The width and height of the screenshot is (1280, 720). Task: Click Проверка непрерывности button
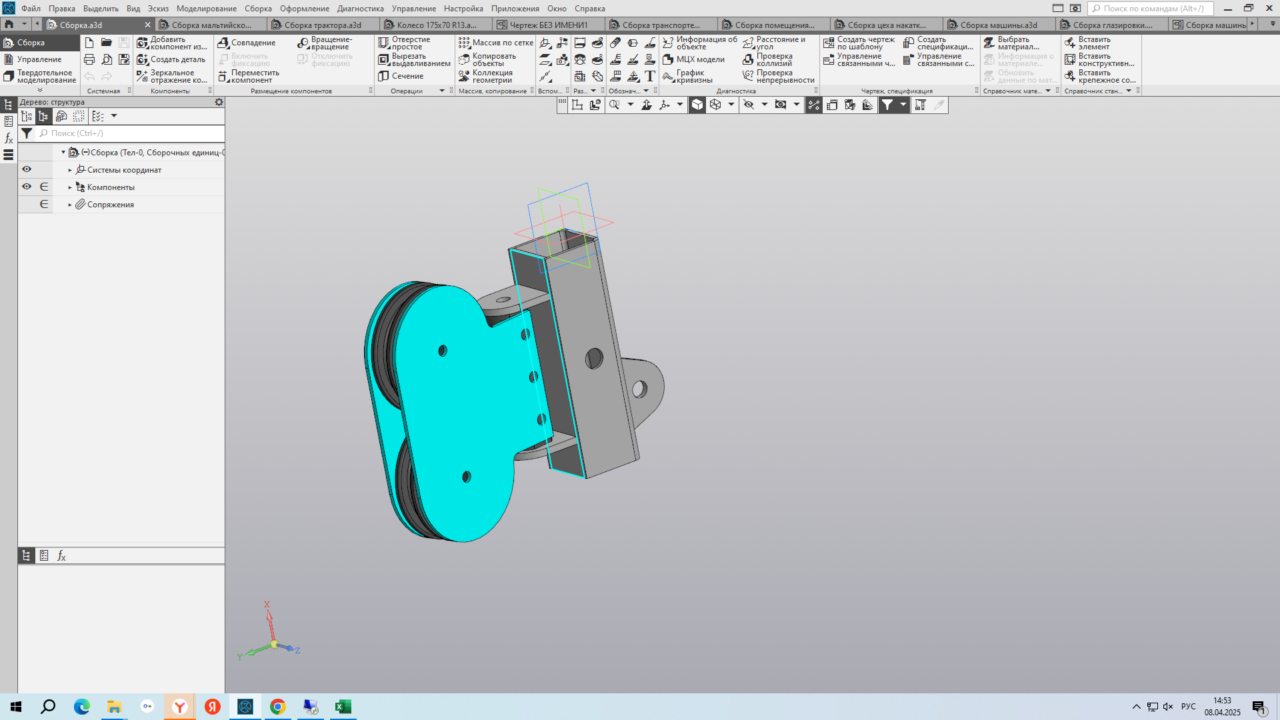778,76
